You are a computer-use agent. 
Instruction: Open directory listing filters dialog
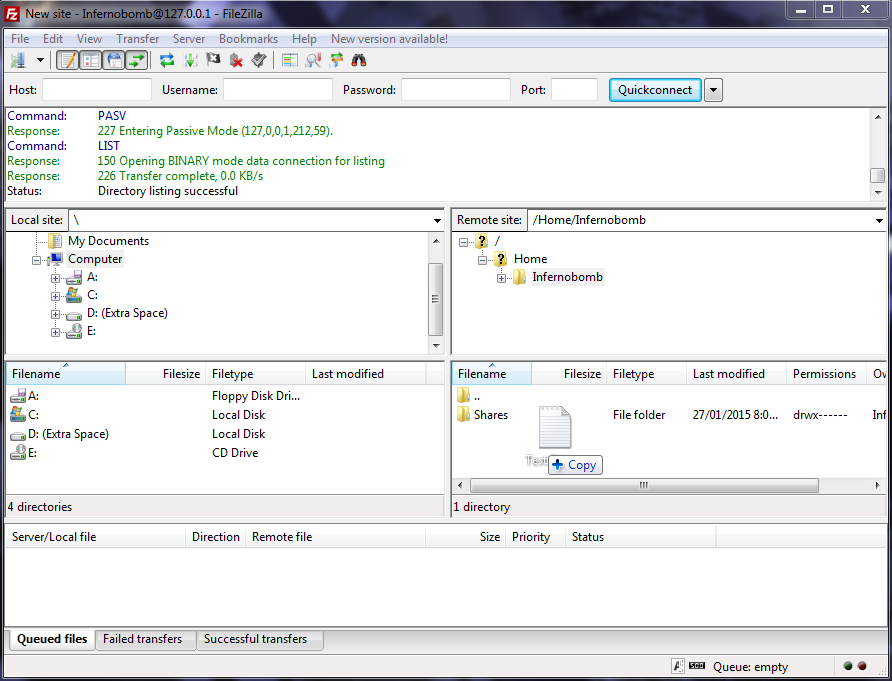tap(290, 60)
